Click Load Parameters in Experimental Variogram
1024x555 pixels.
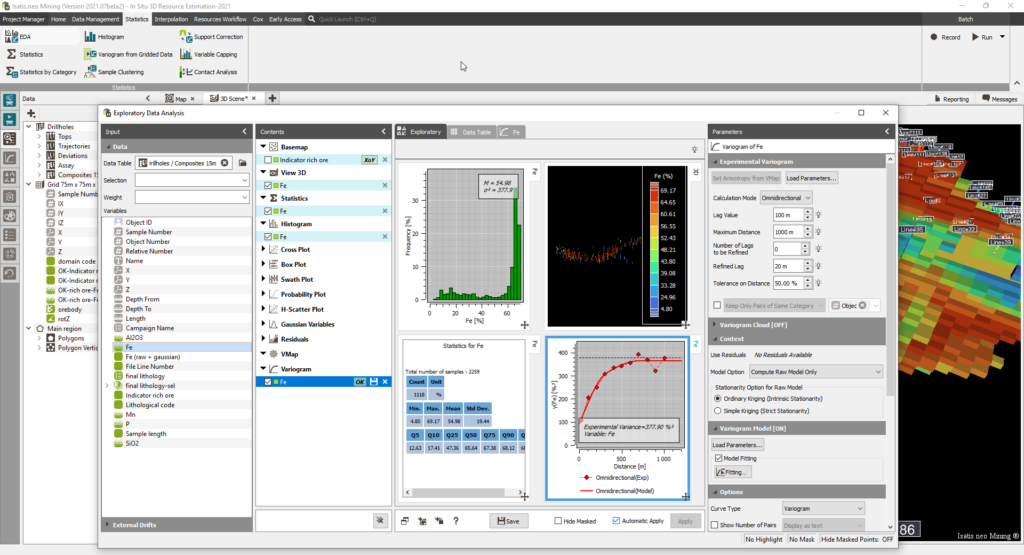coord(810,178)
